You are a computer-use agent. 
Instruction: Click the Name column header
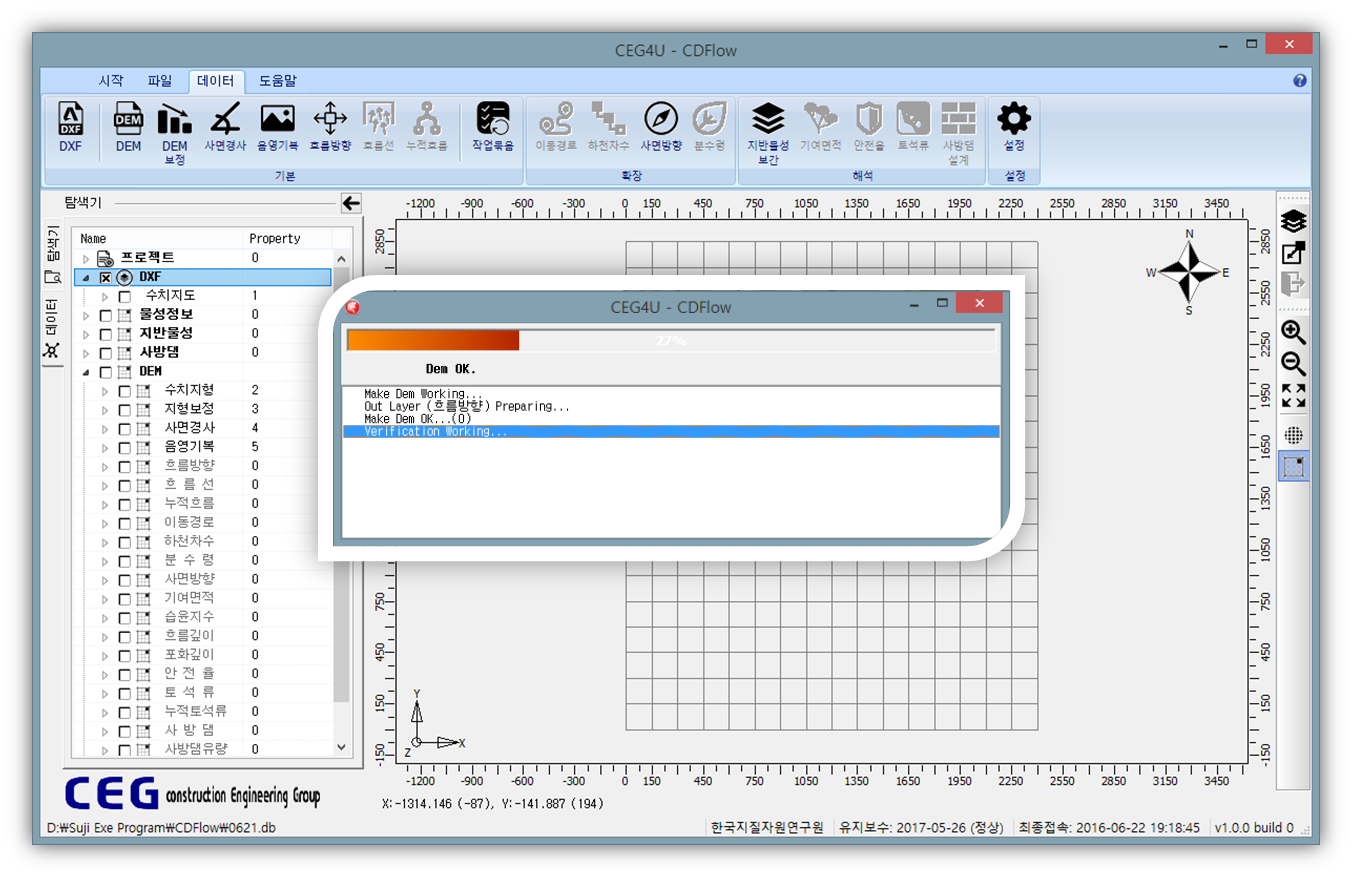pos(159,239)
